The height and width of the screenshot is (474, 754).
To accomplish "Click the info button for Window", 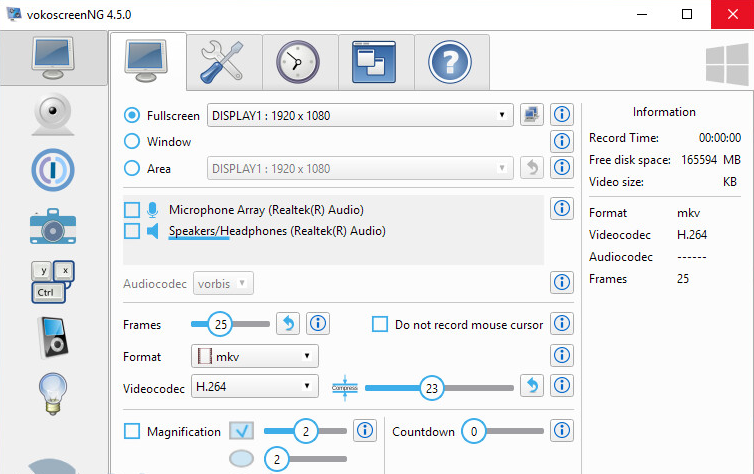I will [562, 141].
